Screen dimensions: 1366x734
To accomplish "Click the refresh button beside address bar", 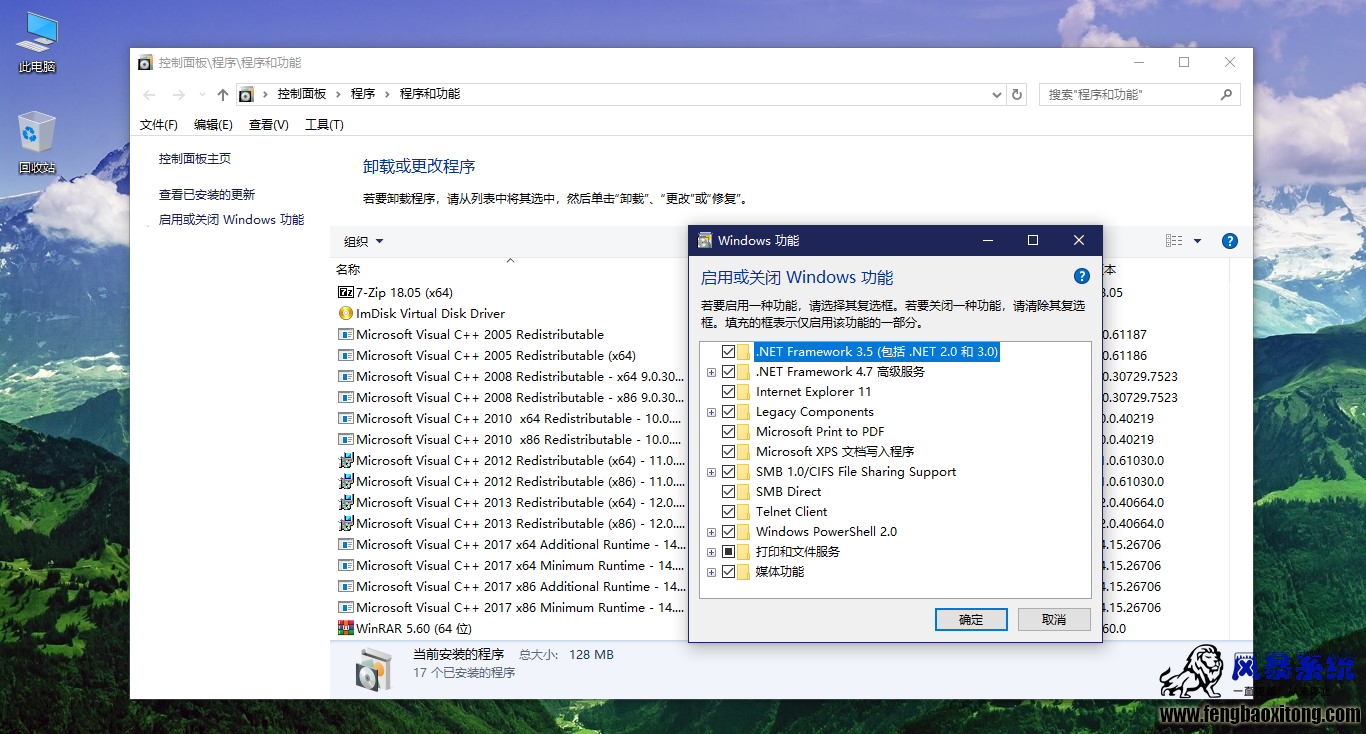I will pos(1017,94).
